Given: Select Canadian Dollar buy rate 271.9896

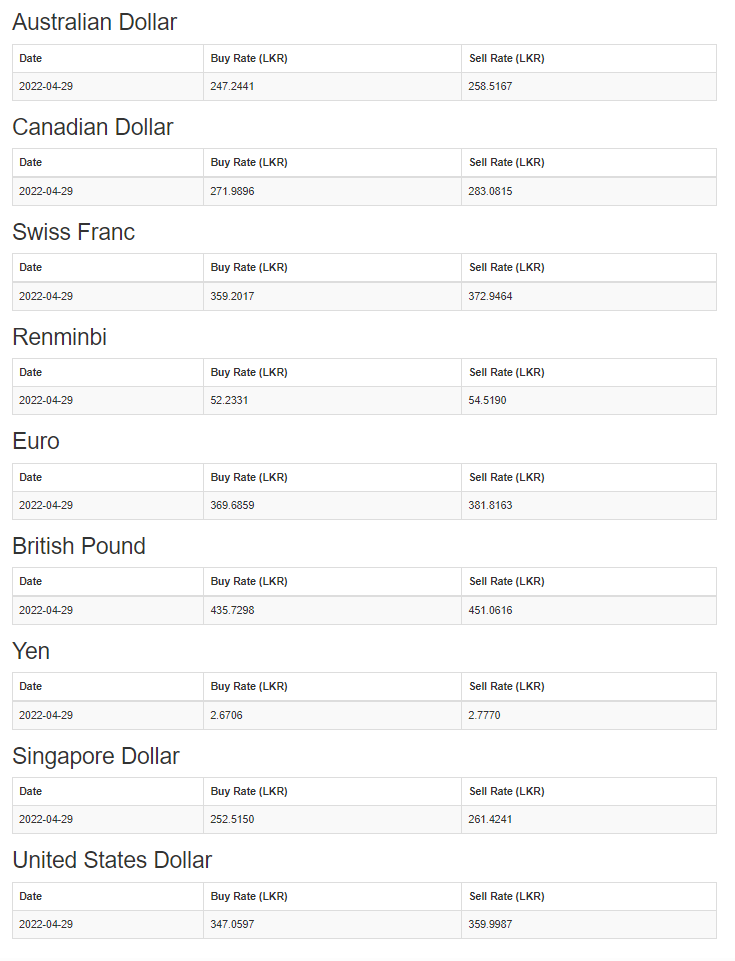Looking at the screenshot, I should pos(232,191).
